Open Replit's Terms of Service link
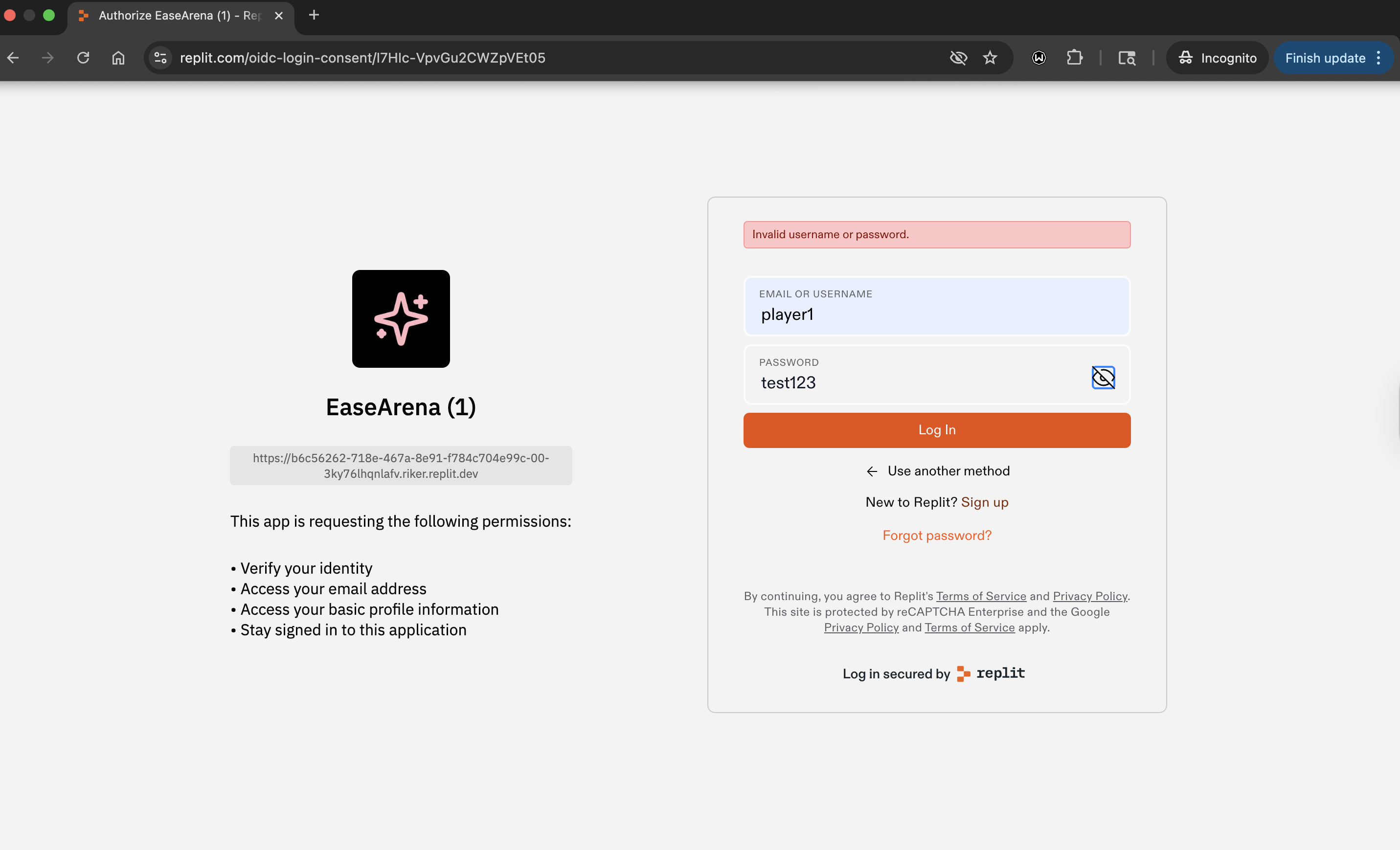Image resolution: width=1400 pixels, height=850 pixels. pyautogui.click(x=981, y=596)
